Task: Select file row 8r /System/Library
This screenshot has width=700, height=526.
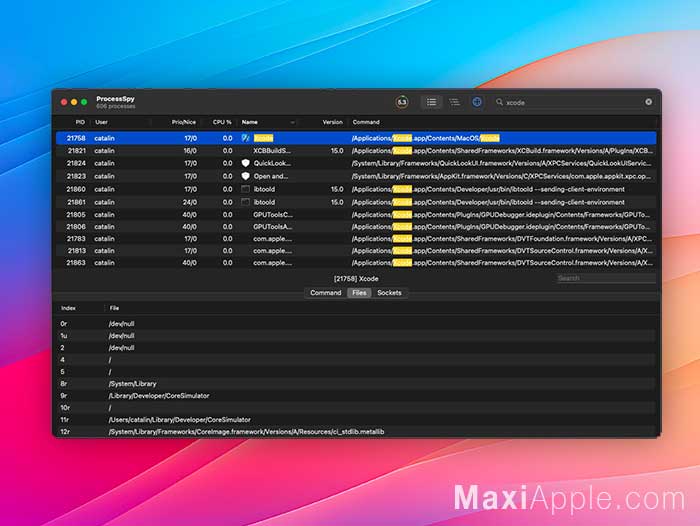Action: tap(356, 384)
